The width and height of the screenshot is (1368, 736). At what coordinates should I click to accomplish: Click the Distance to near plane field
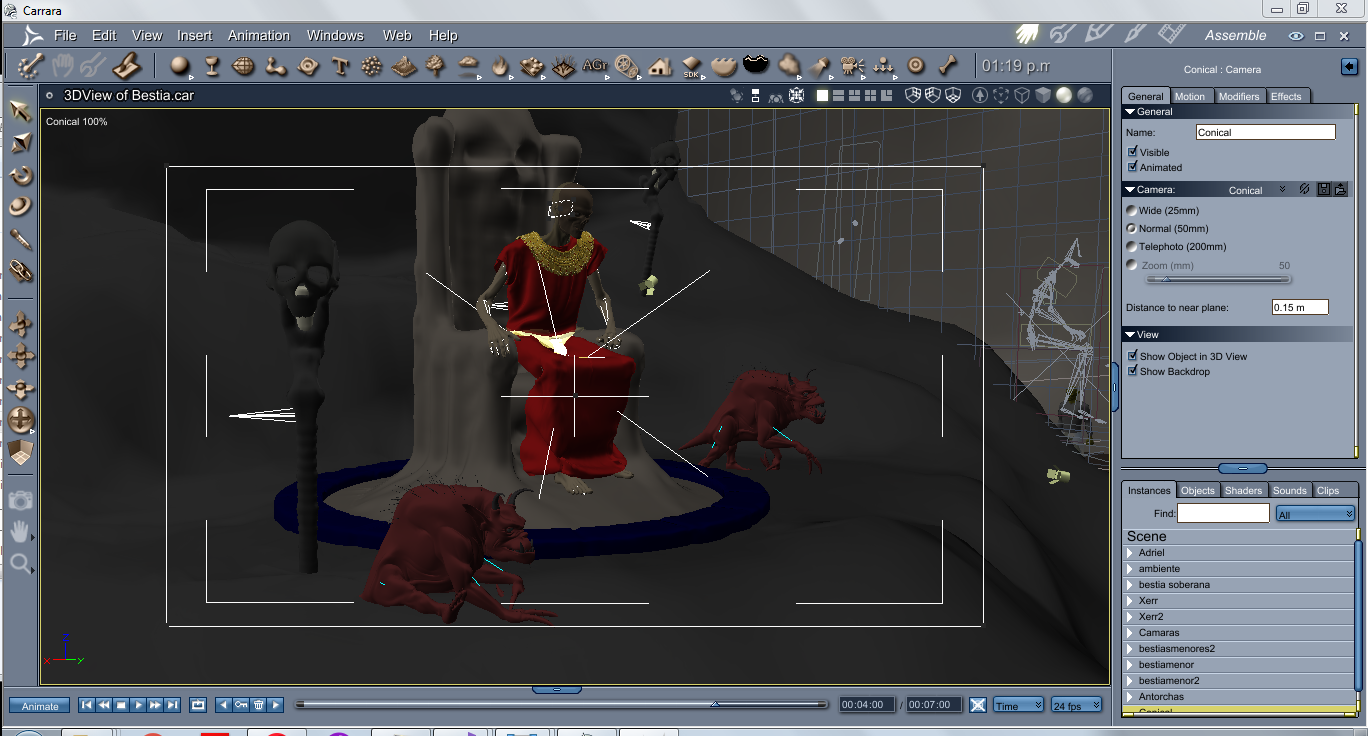pos(1300,307)
